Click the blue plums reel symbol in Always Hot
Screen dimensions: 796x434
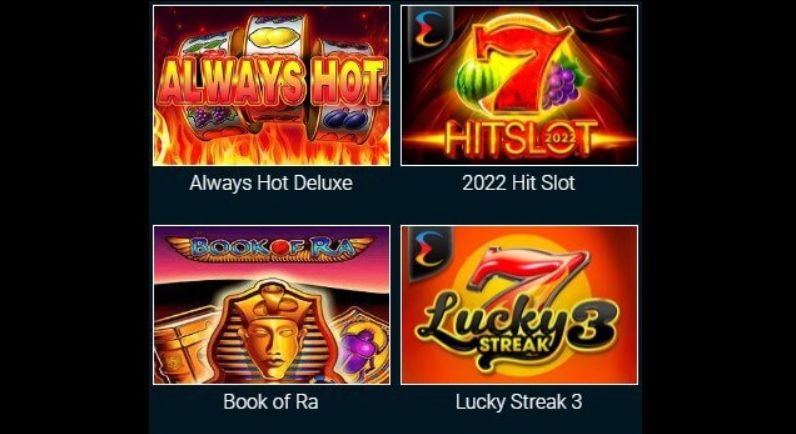[x=345, y=121]
